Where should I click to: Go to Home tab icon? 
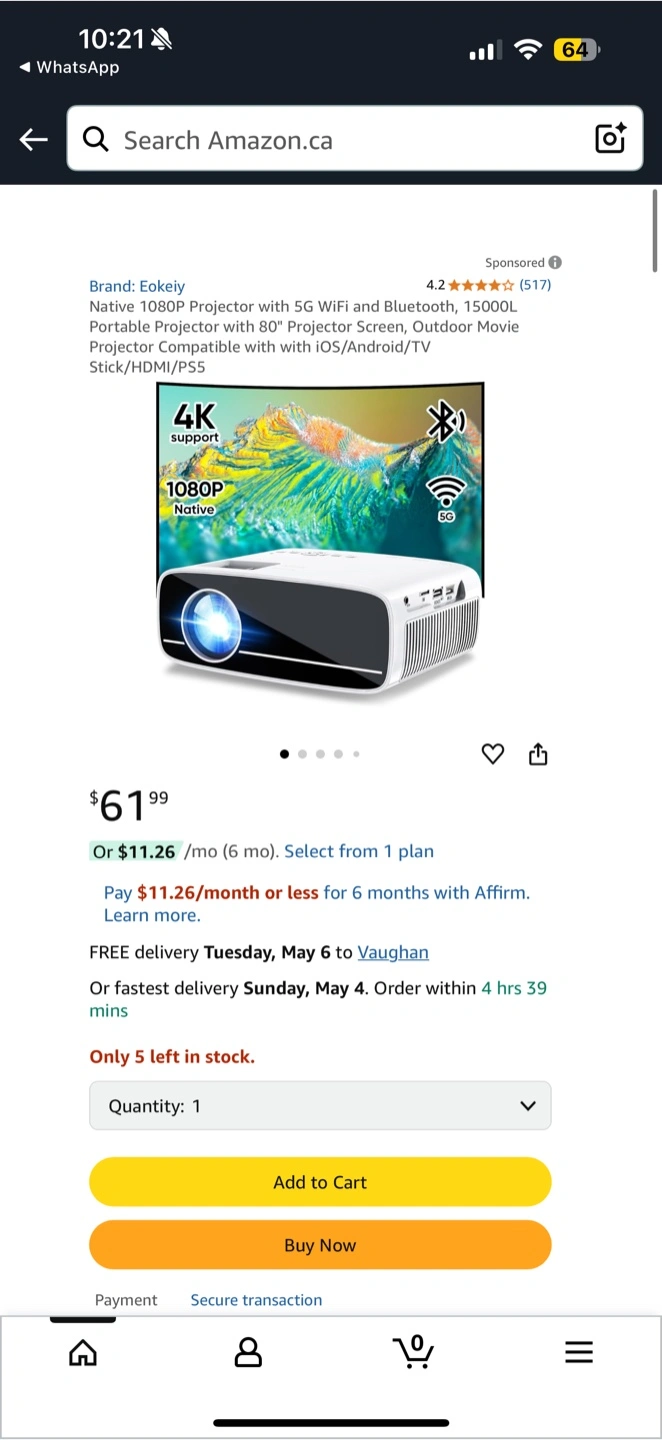pos(83,1353)
